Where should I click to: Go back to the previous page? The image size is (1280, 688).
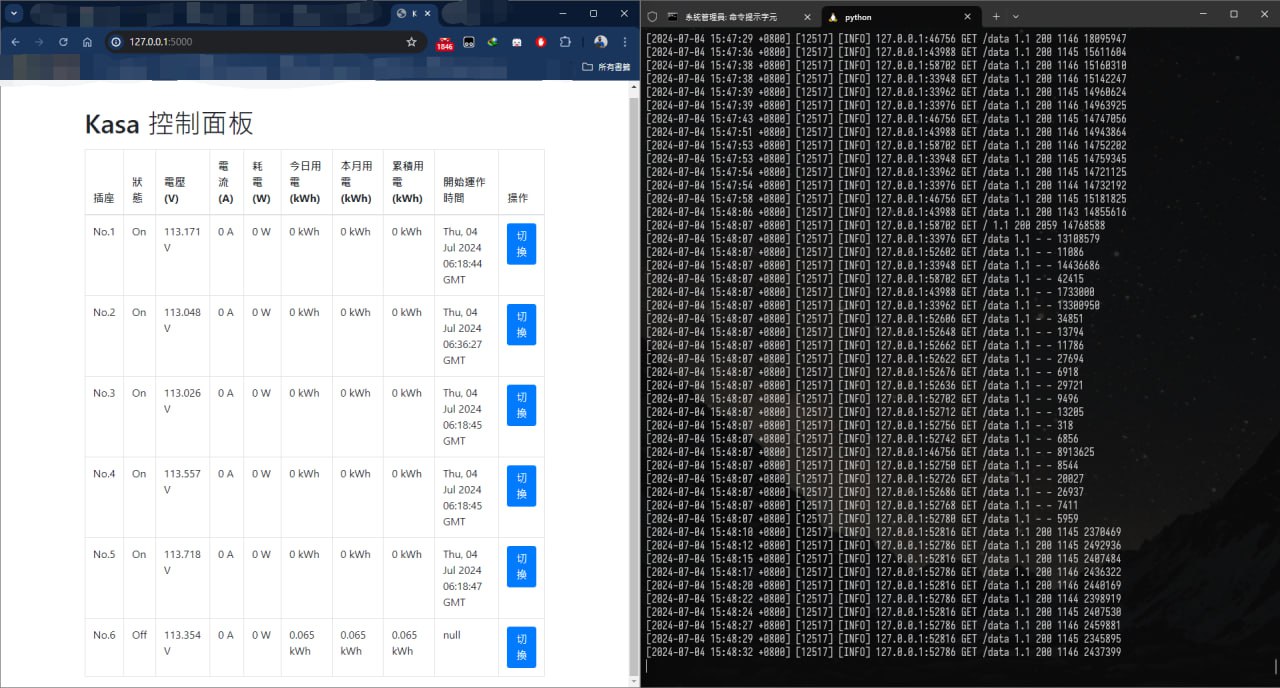click(15, 42)
